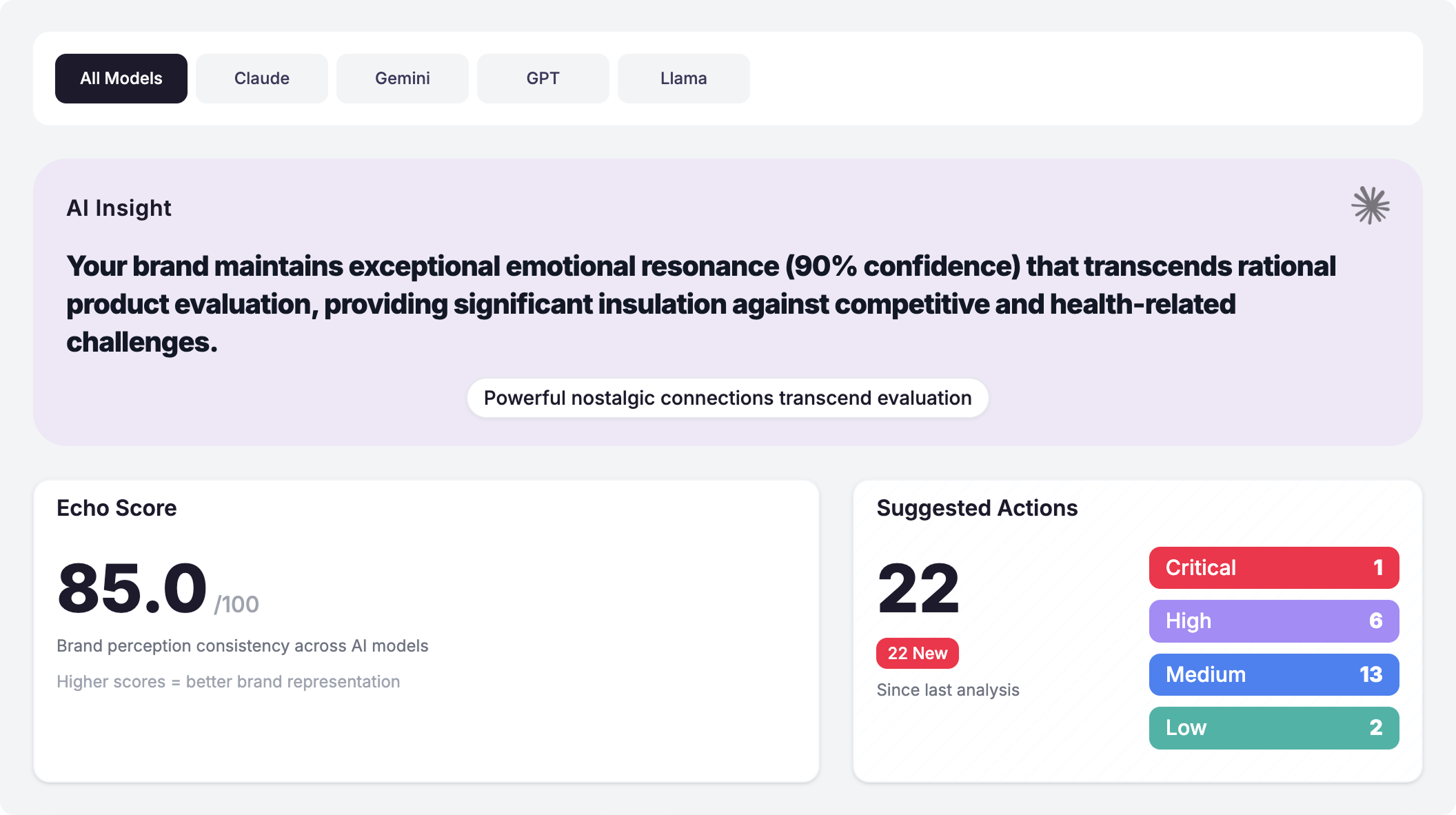
Task: Open the Llama model tab
Action: tap(684, 79)
